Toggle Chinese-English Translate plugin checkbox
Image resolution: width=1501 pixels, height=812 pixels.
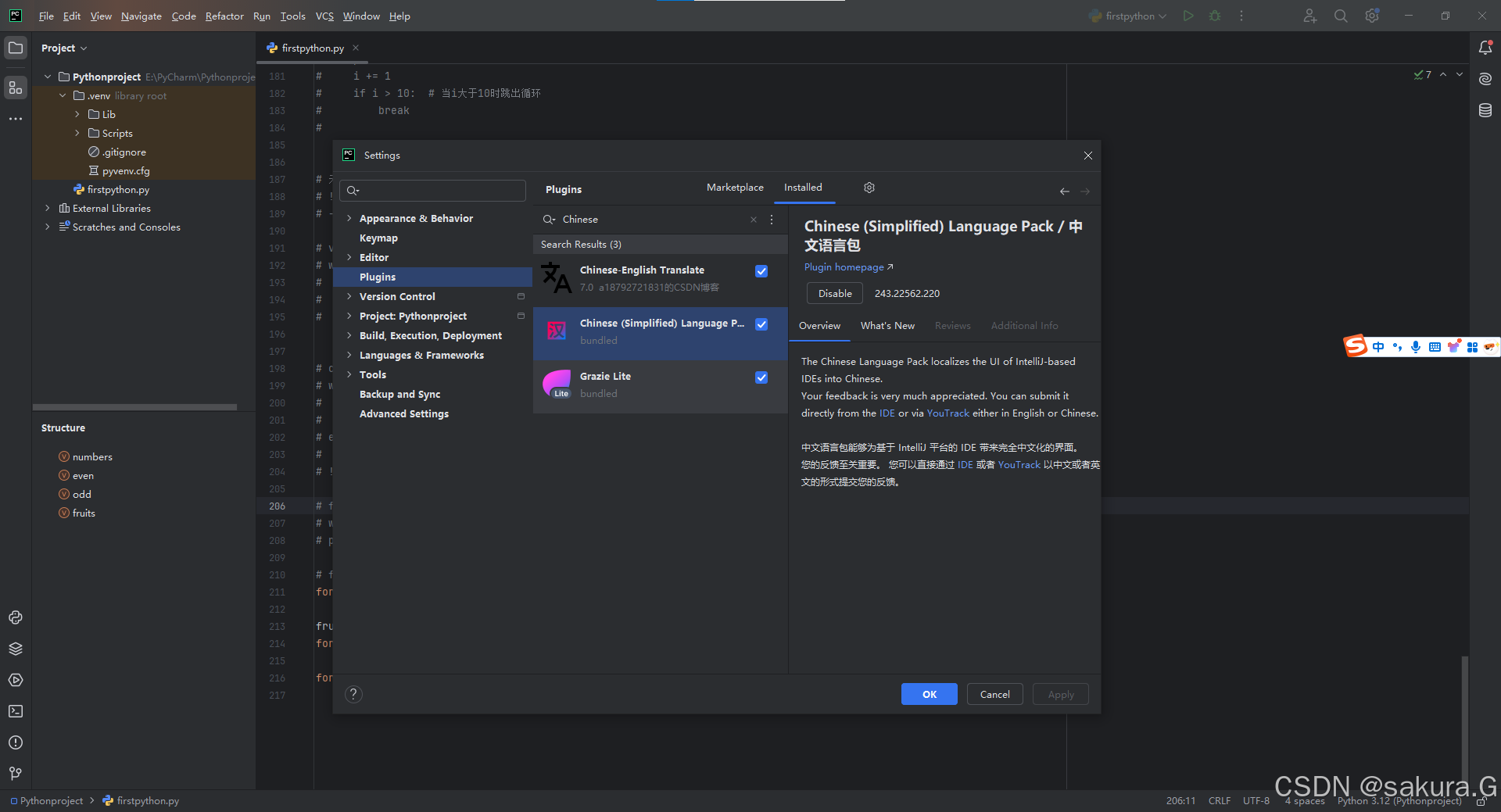pyautogui.click(x=761, y=271)
